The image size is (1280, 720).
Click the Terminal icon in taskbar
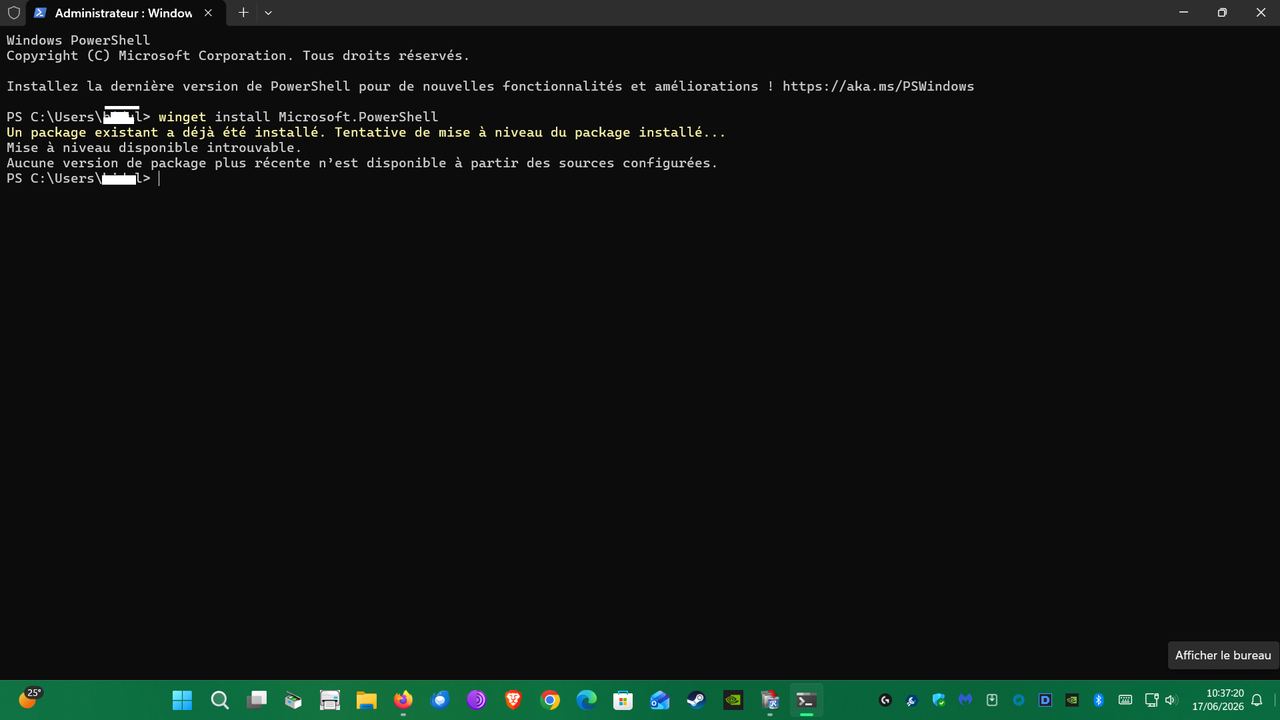(x=806, y=700)
